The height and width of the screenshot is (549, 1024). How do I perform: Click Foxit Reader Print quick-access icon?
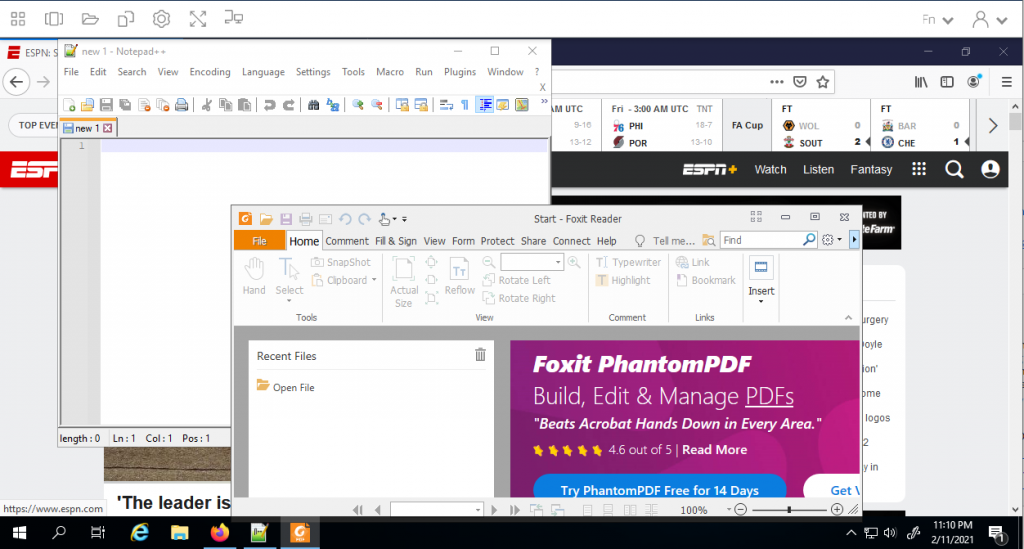[305, 219]
